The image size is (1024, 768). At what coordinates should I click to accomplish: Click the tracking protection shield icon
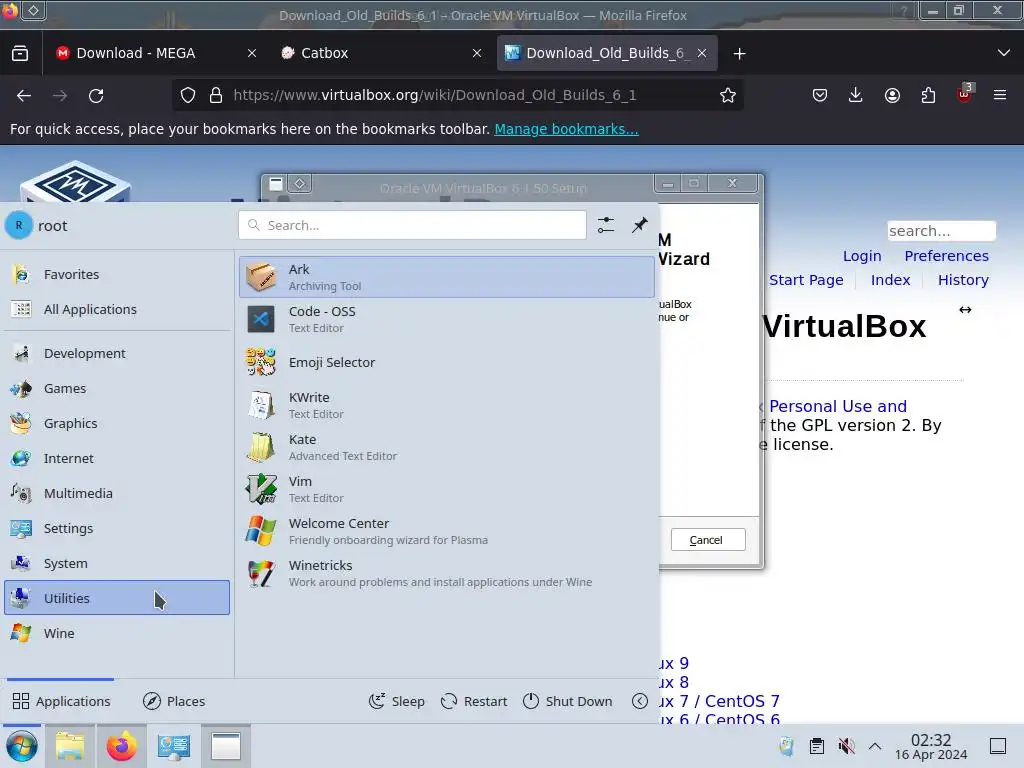(188, 95)
